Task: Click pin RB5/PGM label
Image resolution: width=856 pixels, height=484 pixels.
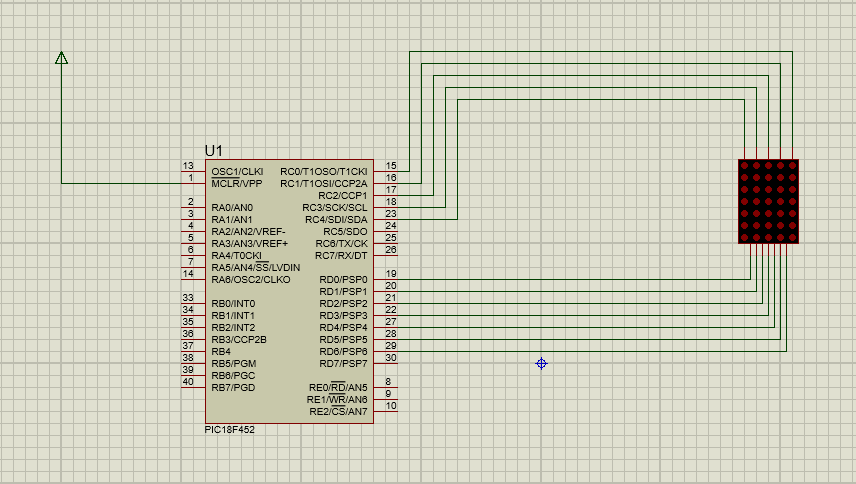Action: pos(234,363)
